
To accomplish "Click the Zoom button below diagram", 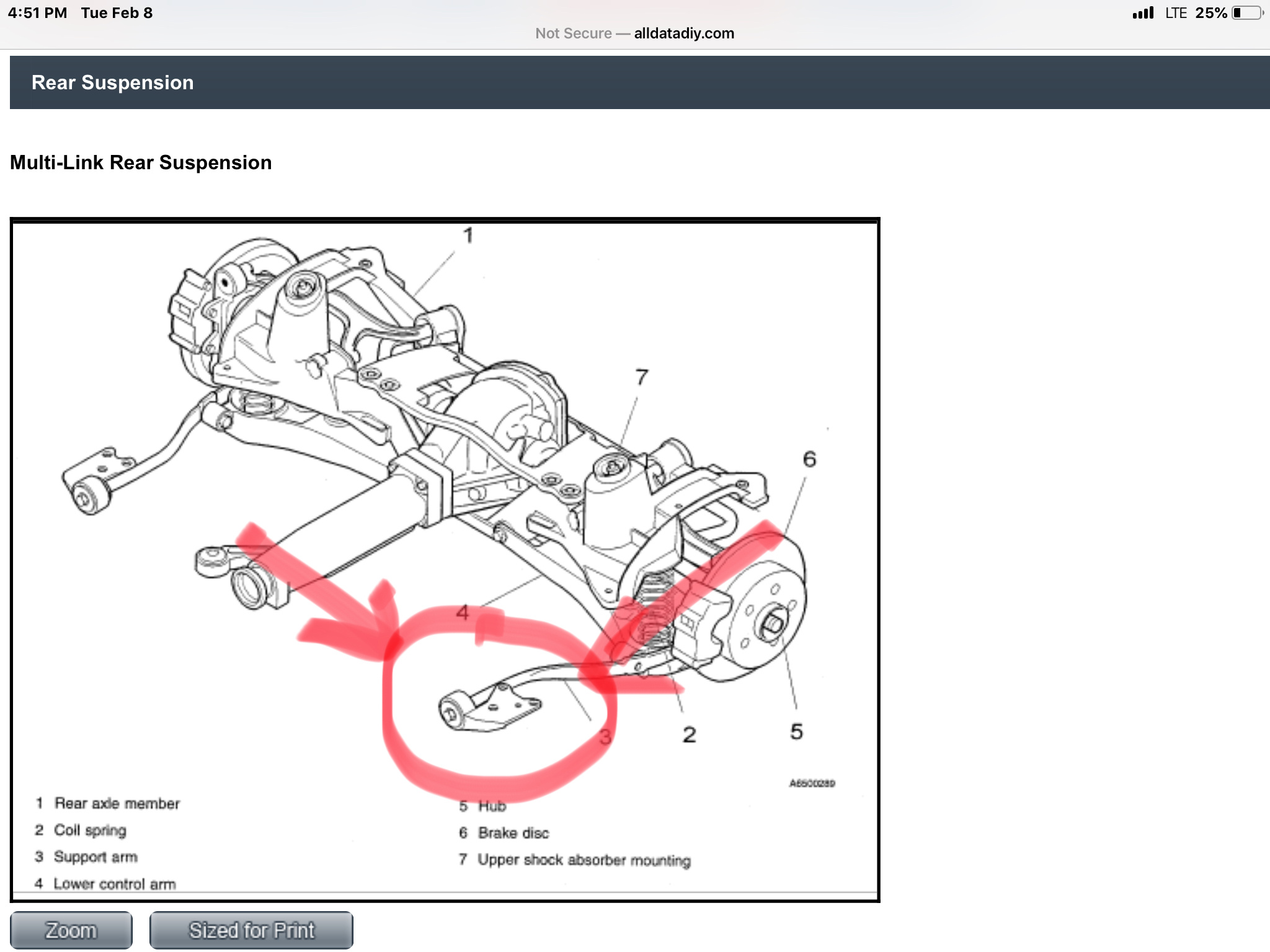I will click(71, 930).
